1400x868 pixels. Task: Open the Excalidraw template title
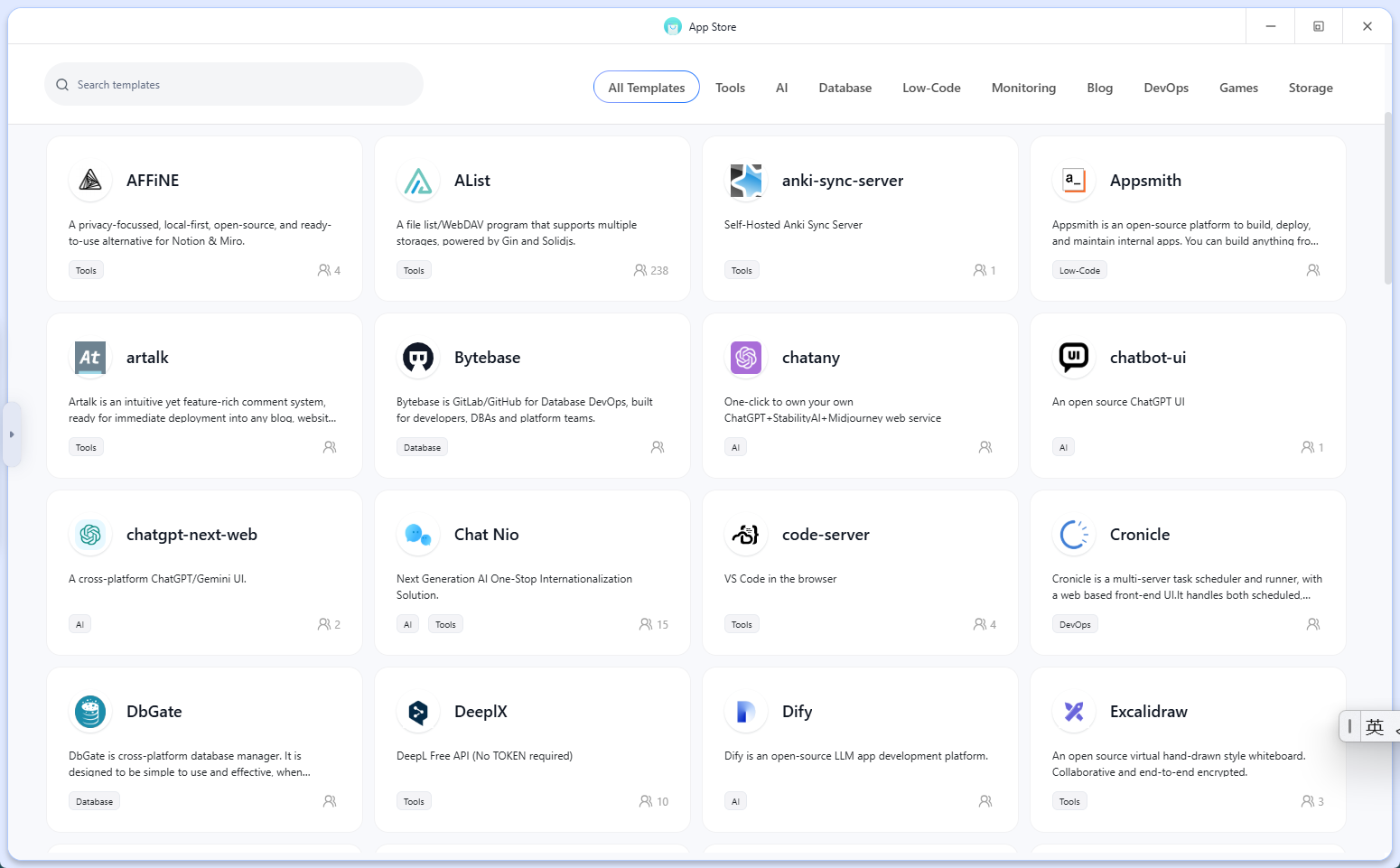pos(1148,712)
